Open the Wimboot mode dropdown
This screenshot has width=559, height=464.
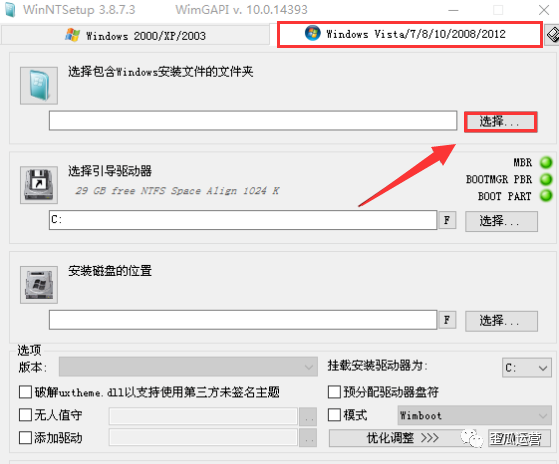475,415
